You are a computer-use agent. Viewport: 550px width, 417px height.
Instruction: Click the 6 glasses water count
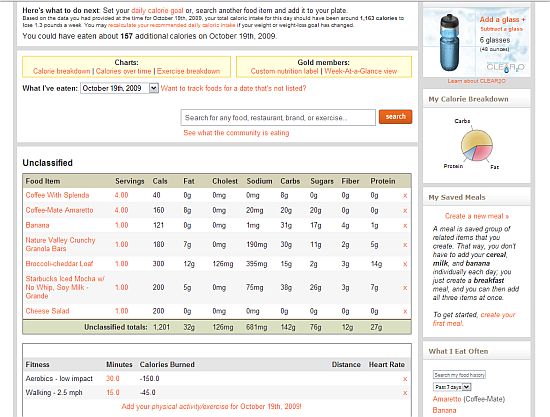495,40
